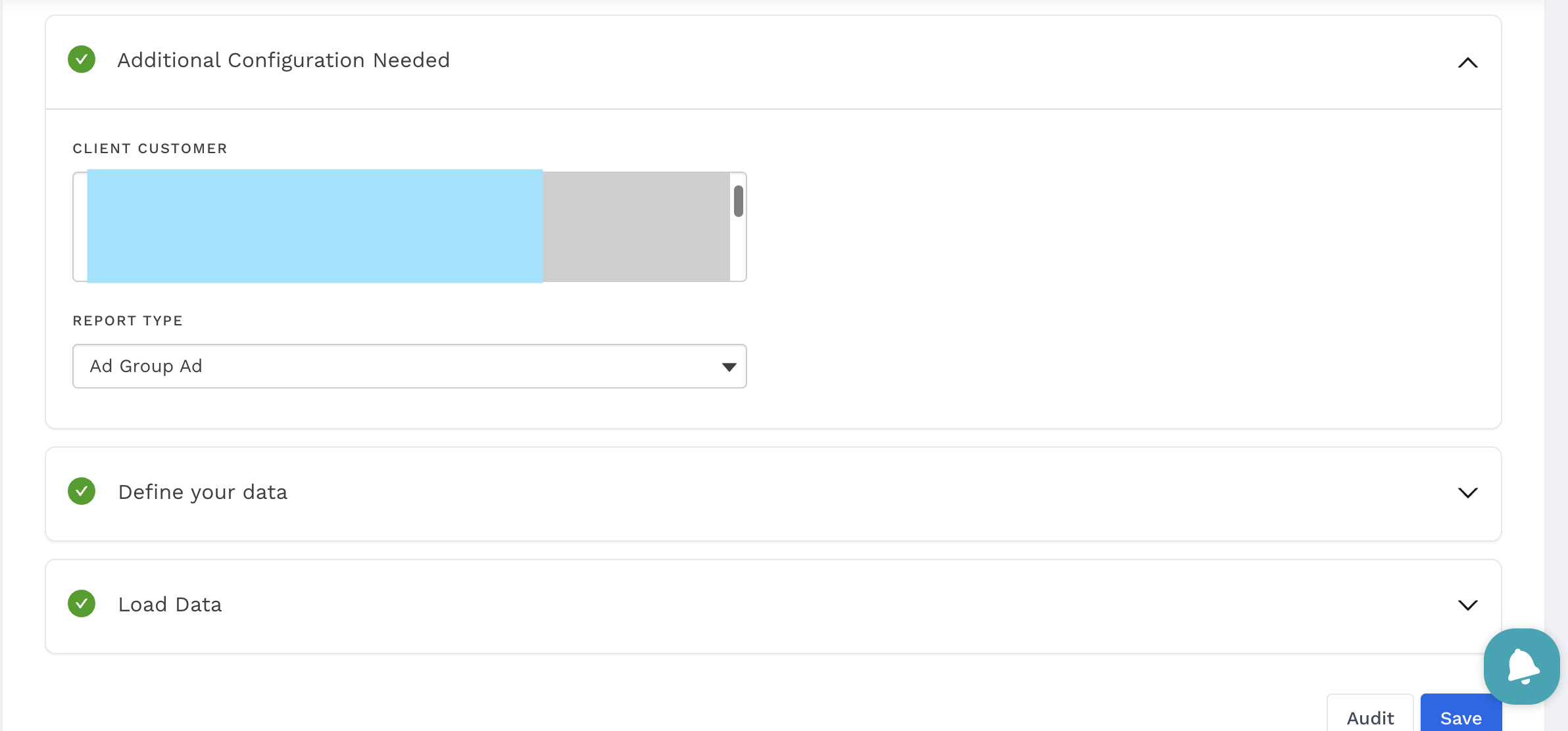Open the Report Type dropdown

pos(408,366)
